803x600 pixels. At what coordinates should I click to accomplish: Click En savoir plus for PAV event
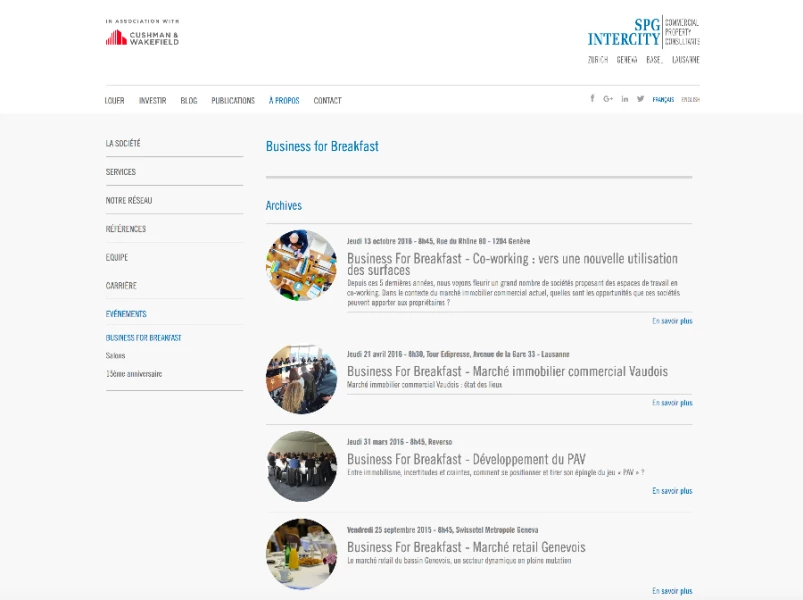tap(672, 491)
